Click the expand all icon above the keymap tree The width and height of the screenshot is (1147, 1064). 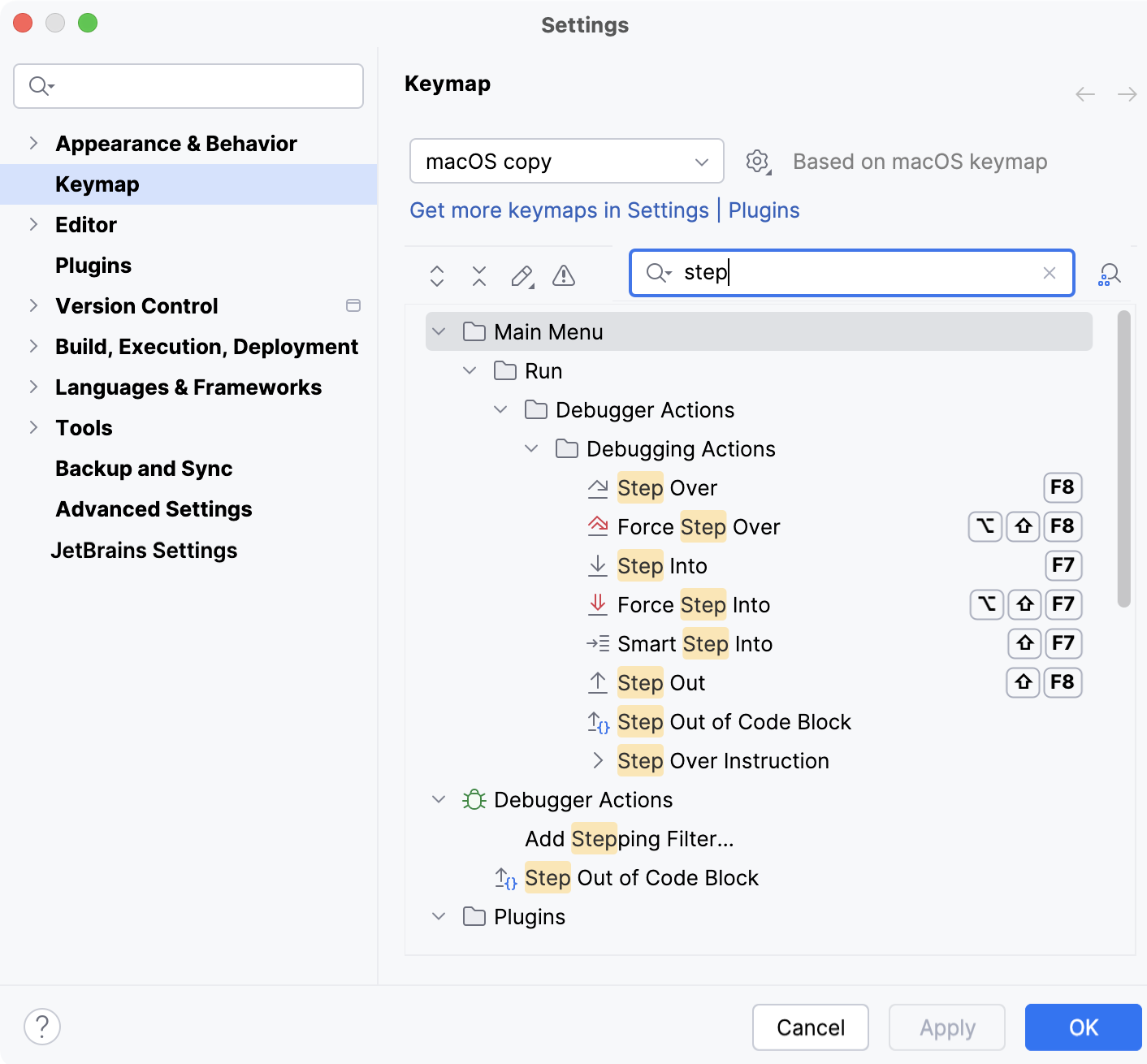[436, 276]
